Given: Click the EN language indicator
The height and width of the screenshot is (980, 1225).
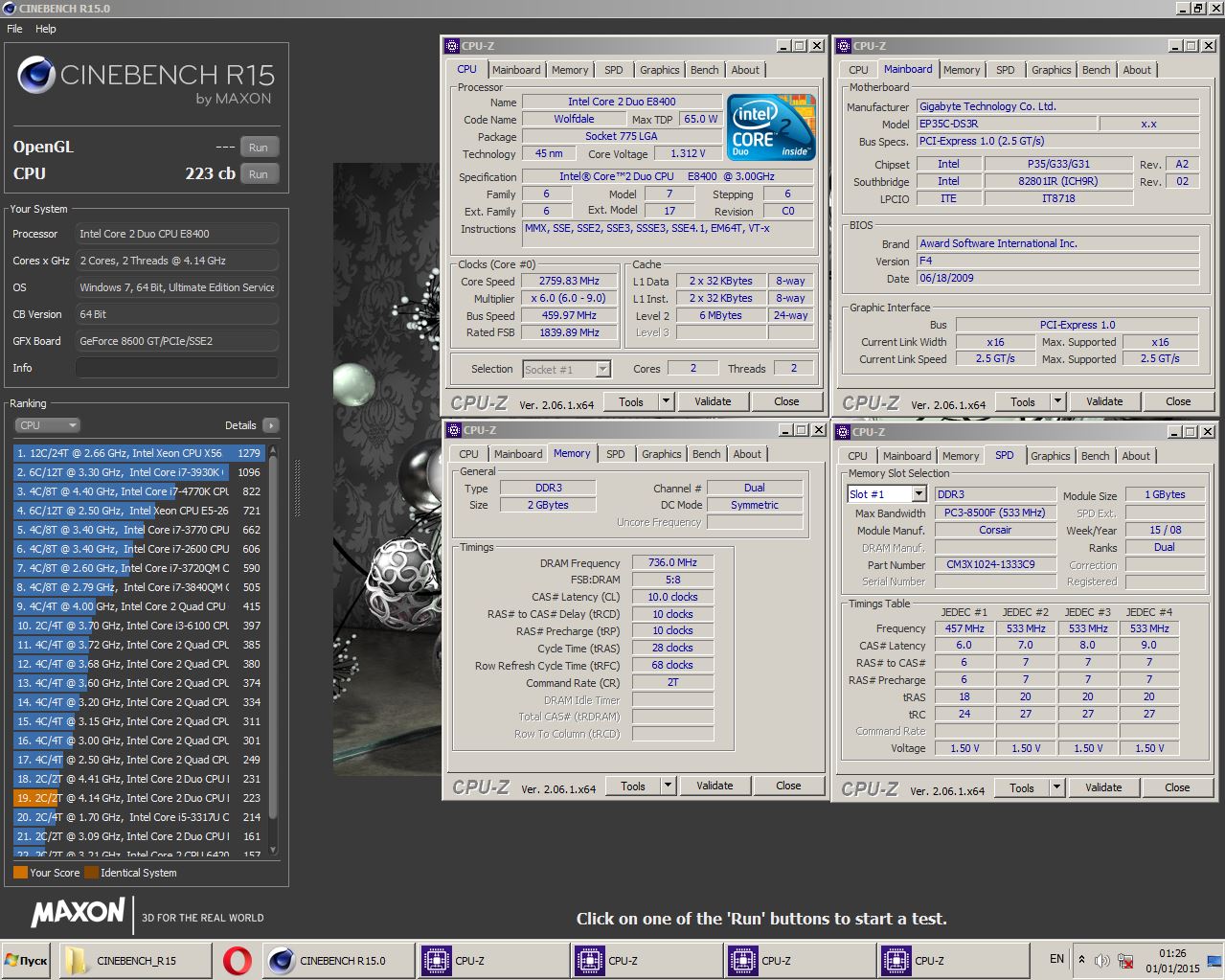Looking at the screenshot, I should click(x=1056, y=958).
